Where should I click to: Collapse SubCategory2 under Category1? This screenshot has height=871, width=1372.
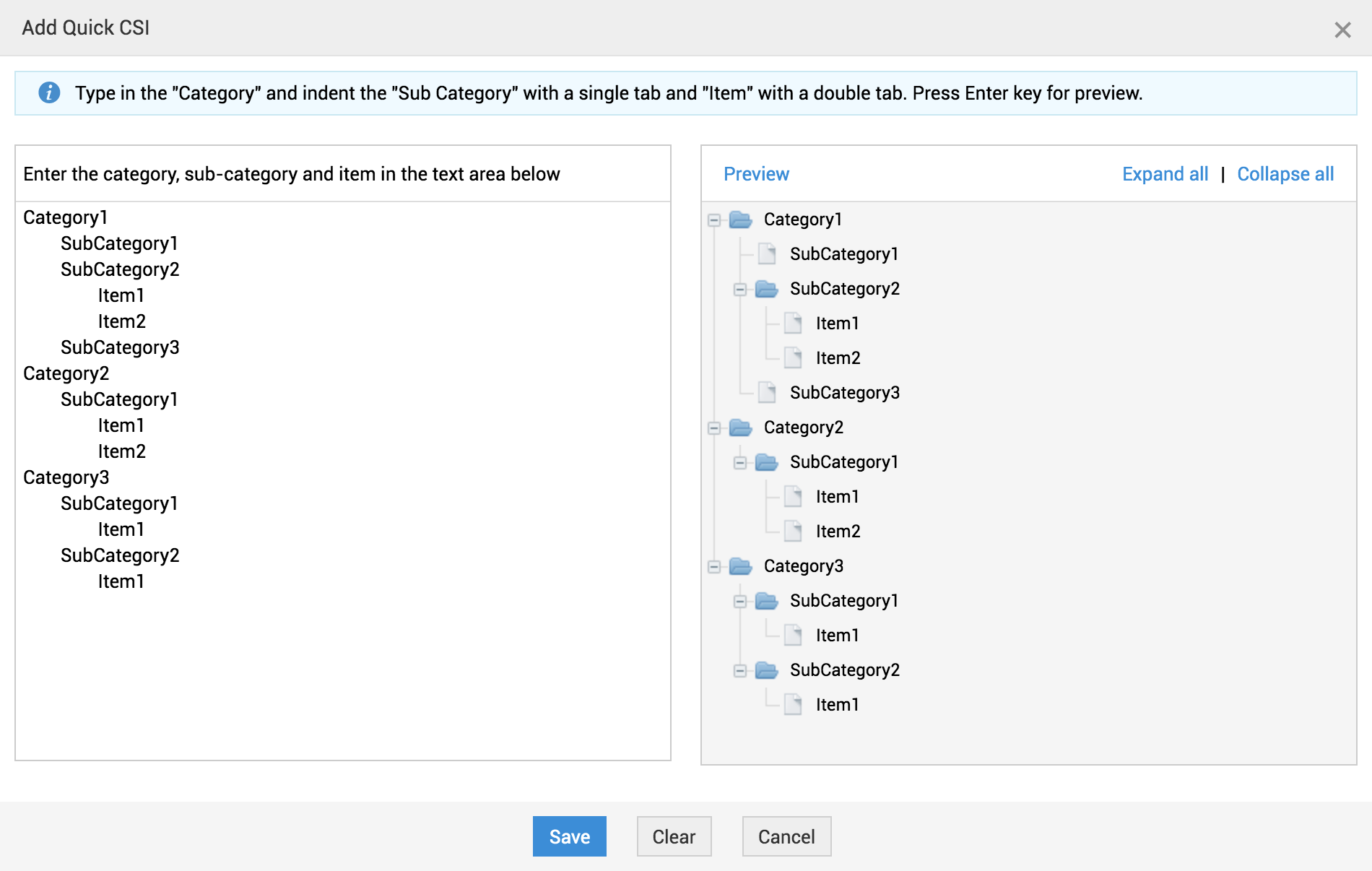(x=740, y=290)
